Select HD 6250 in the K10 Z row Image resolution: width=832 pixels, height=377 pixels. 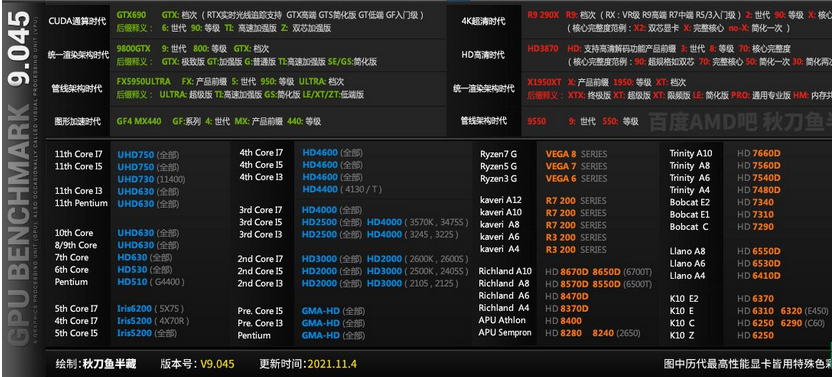click(756, 335)
